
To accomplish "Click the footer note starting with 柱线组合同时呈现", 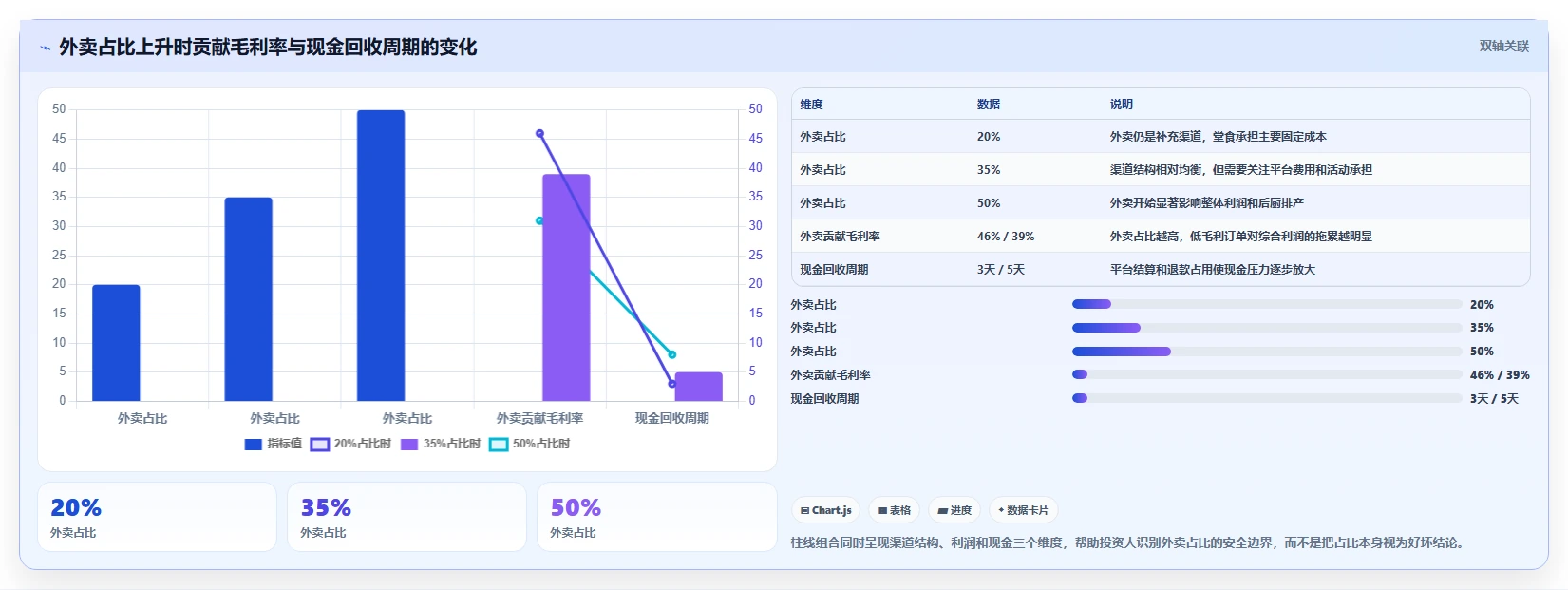I will (x=1129, y=543).
